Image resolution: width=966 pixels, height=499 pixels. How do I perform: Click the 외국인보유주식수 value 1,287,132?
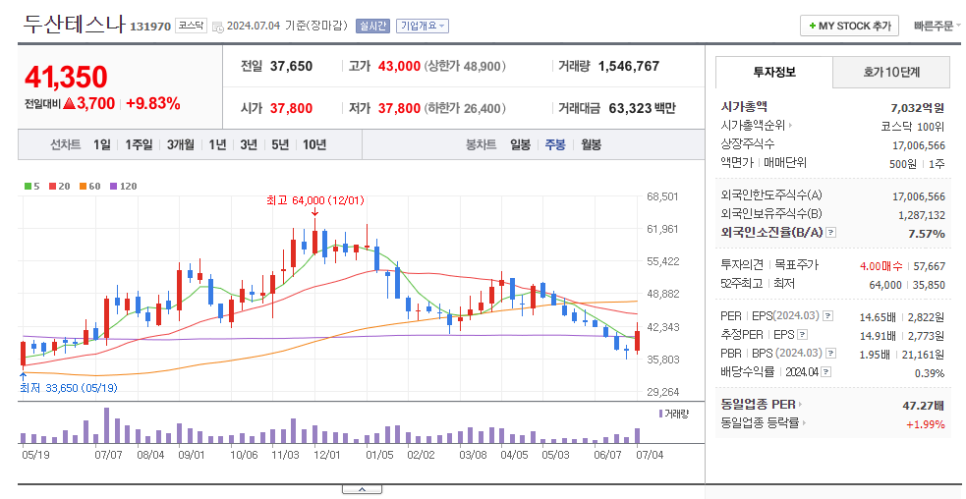(x=922, y=215)
